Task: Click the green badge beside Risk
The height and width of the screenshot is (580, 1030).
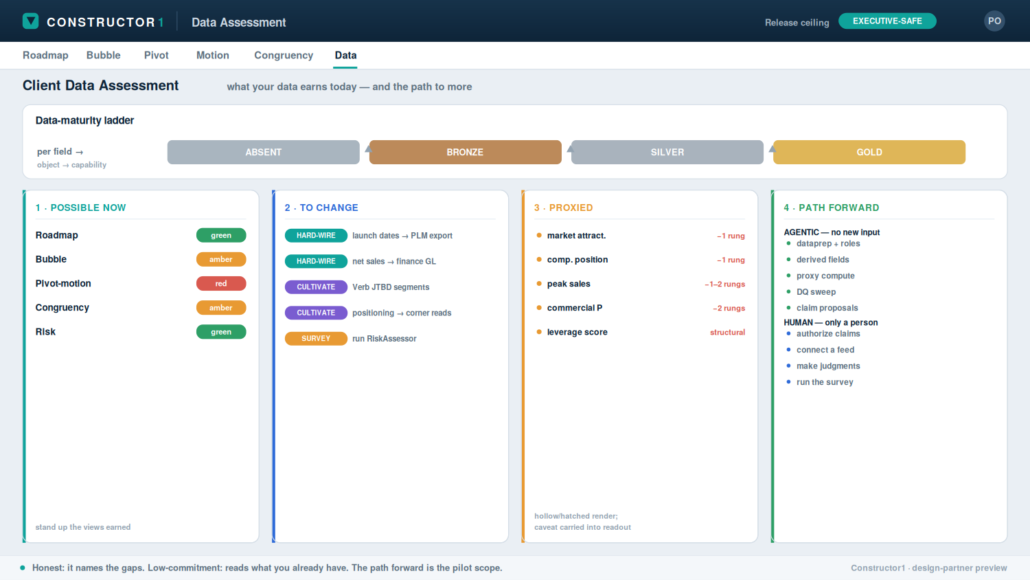Action: tap(221, 332)
